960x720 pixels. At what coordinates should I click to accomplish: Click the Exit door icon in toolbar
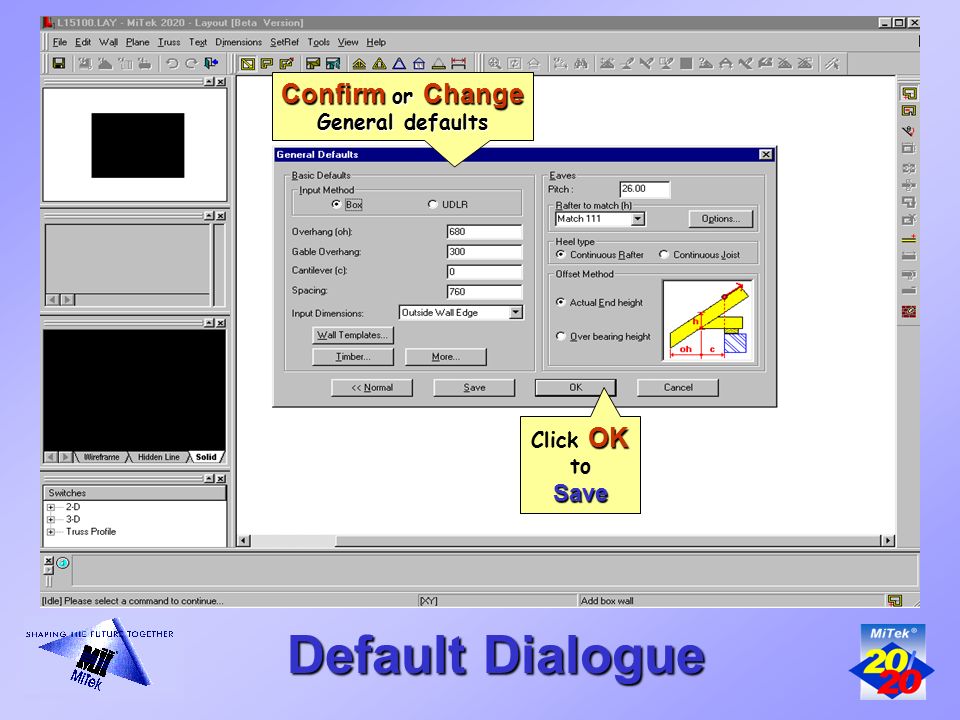[211, 63]
